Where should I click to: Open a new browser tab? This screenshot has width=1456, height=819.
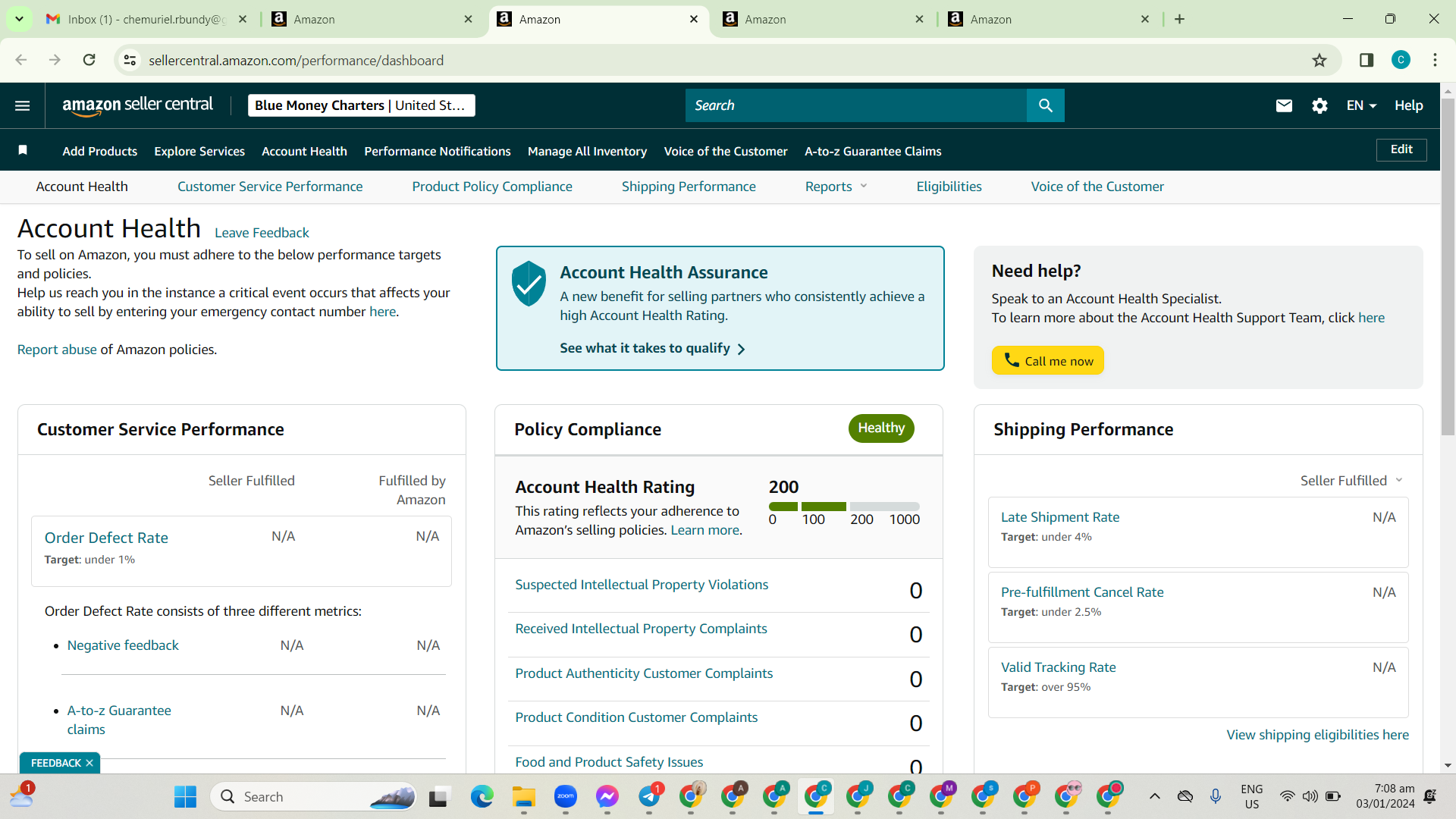(x=1179, y=19)
